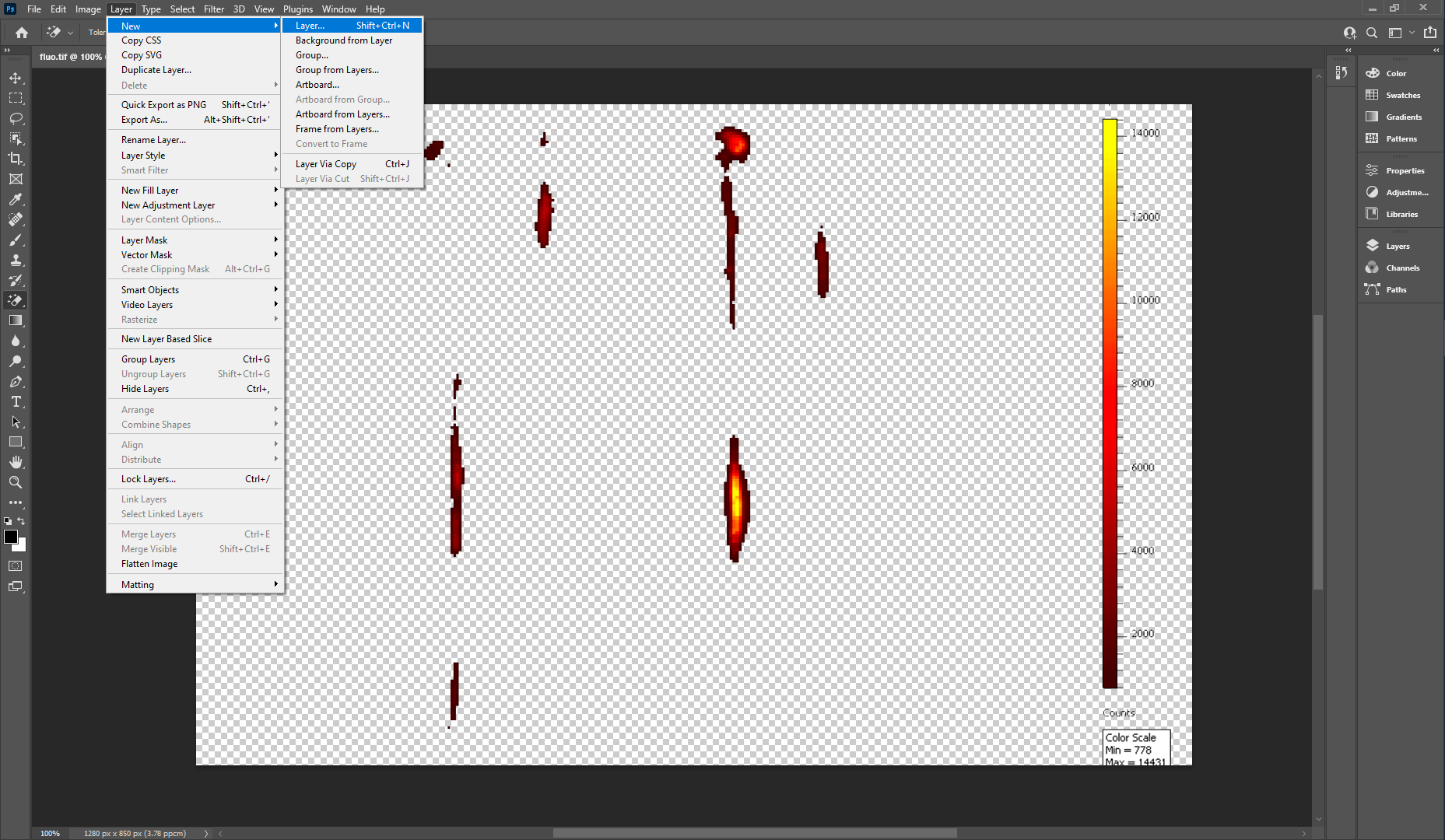The image size is (1445, 840).
Task: Click the black foreground color swatch
Action: click(10, 537)
